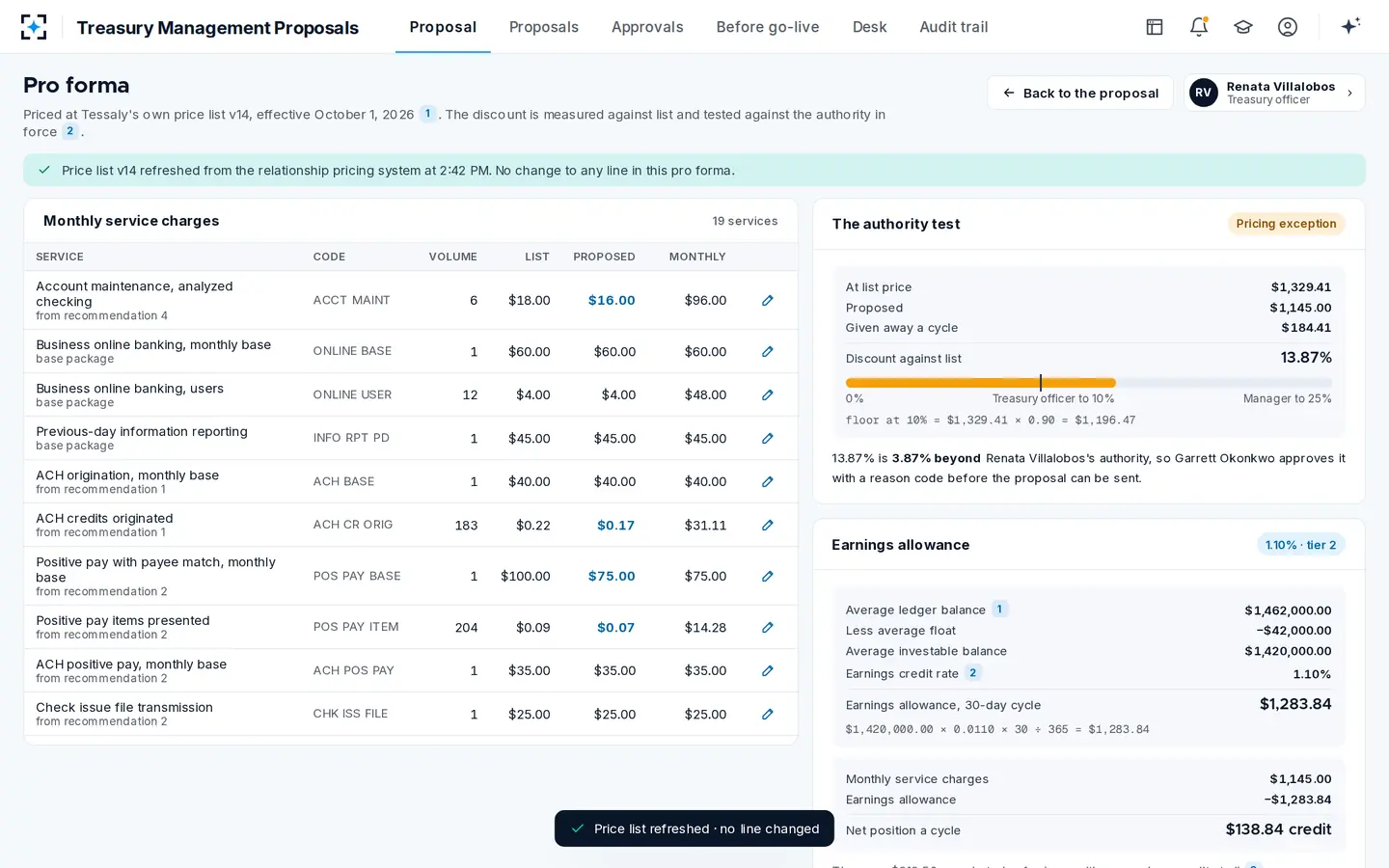Click the proposed price $0.17
Viewport: 1389px width, 868px height.
click(x=615, y=526)
